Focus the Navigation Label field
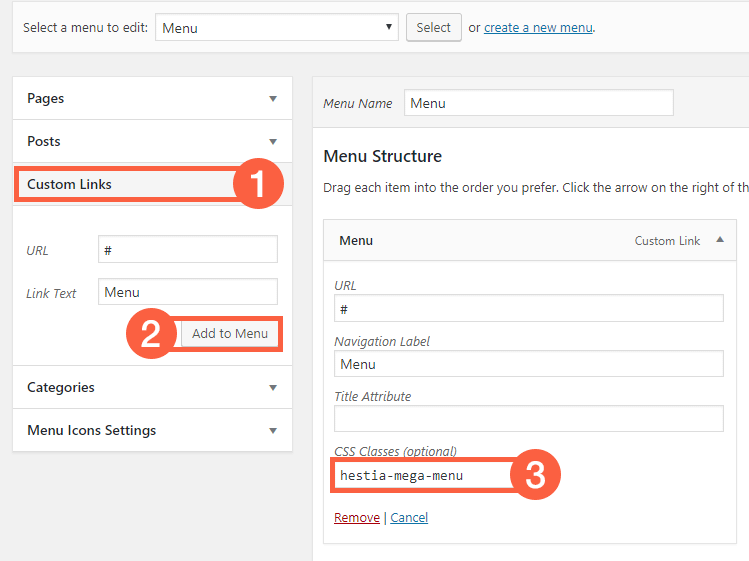 click(x=528, y=364)
